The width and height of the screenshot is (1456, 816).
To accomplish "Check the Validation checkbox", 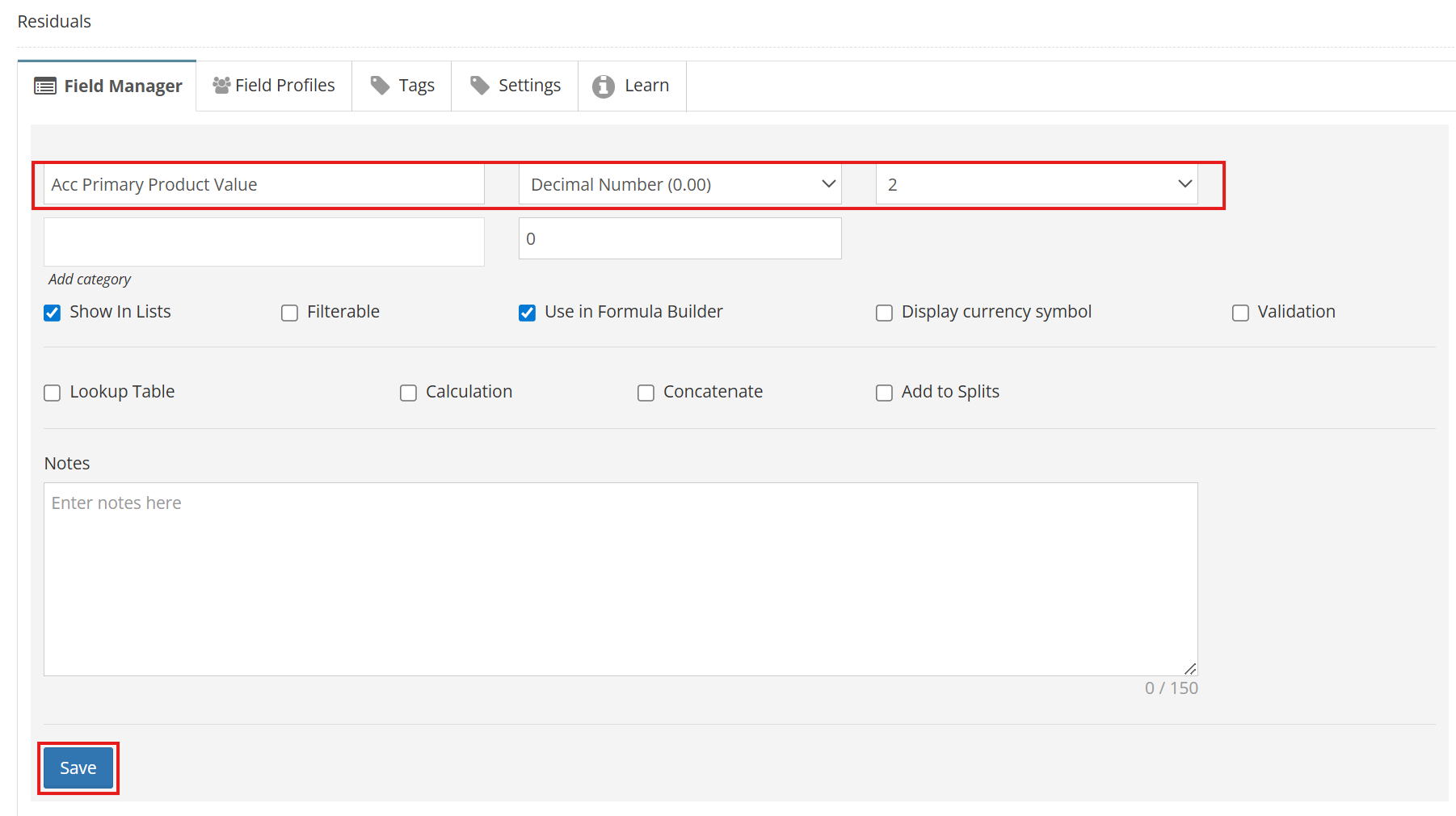I will (x=1240, y=313).
